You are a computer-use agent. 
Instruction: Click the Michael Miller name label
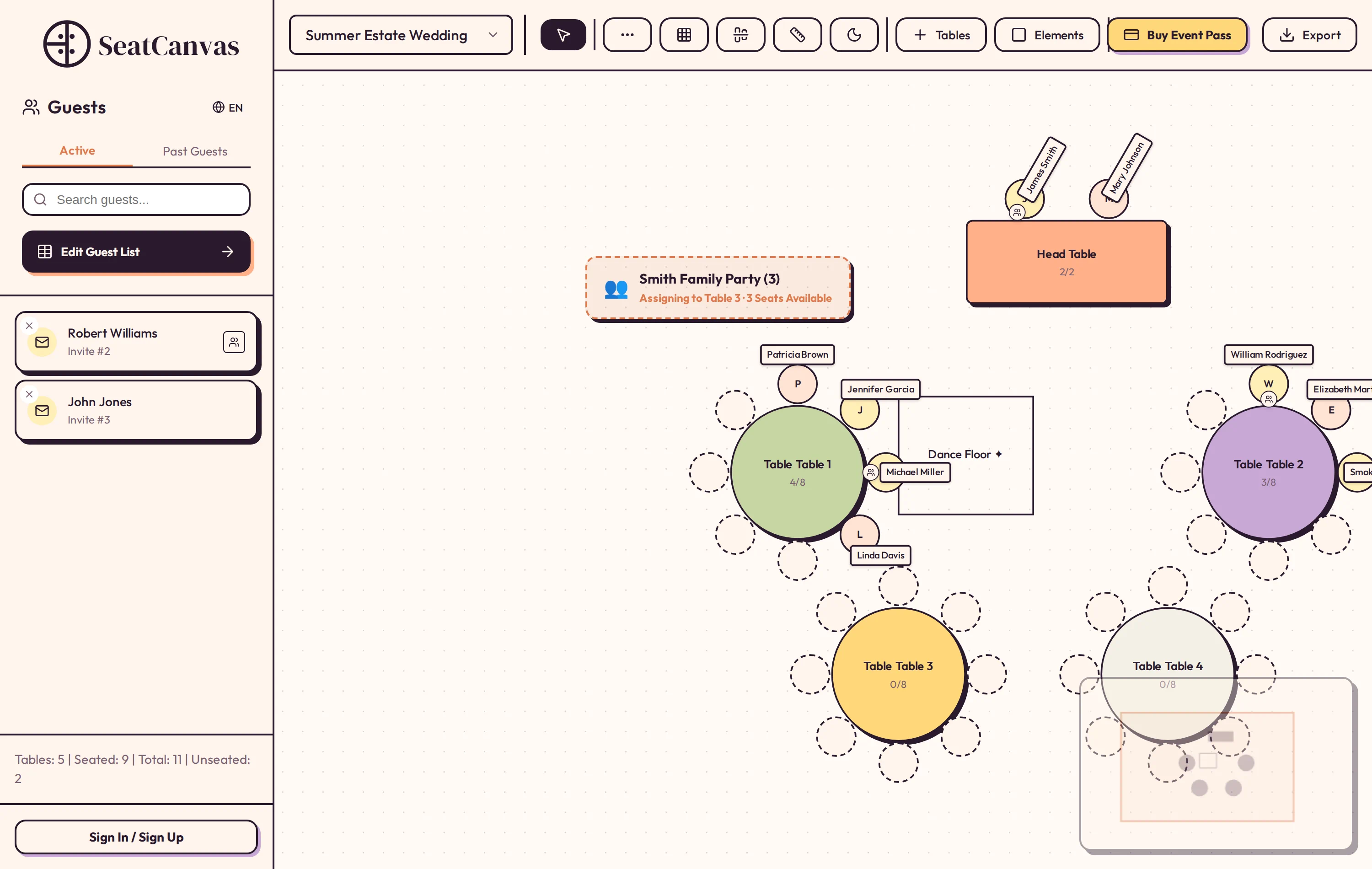[x=915, y=472]
